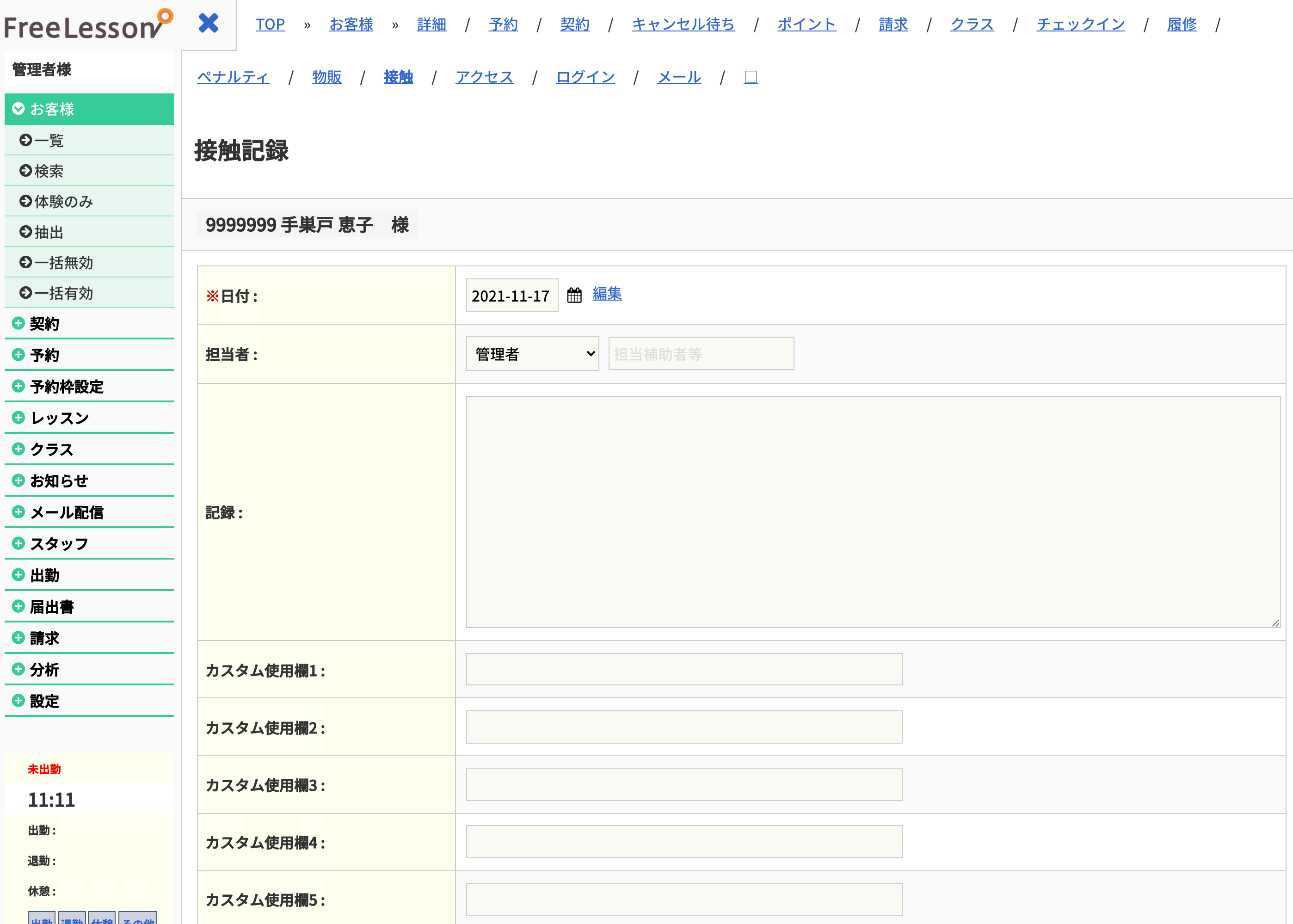Open the お客様 breadcrumb link
Screen dimensions: 1293x924
351,25
